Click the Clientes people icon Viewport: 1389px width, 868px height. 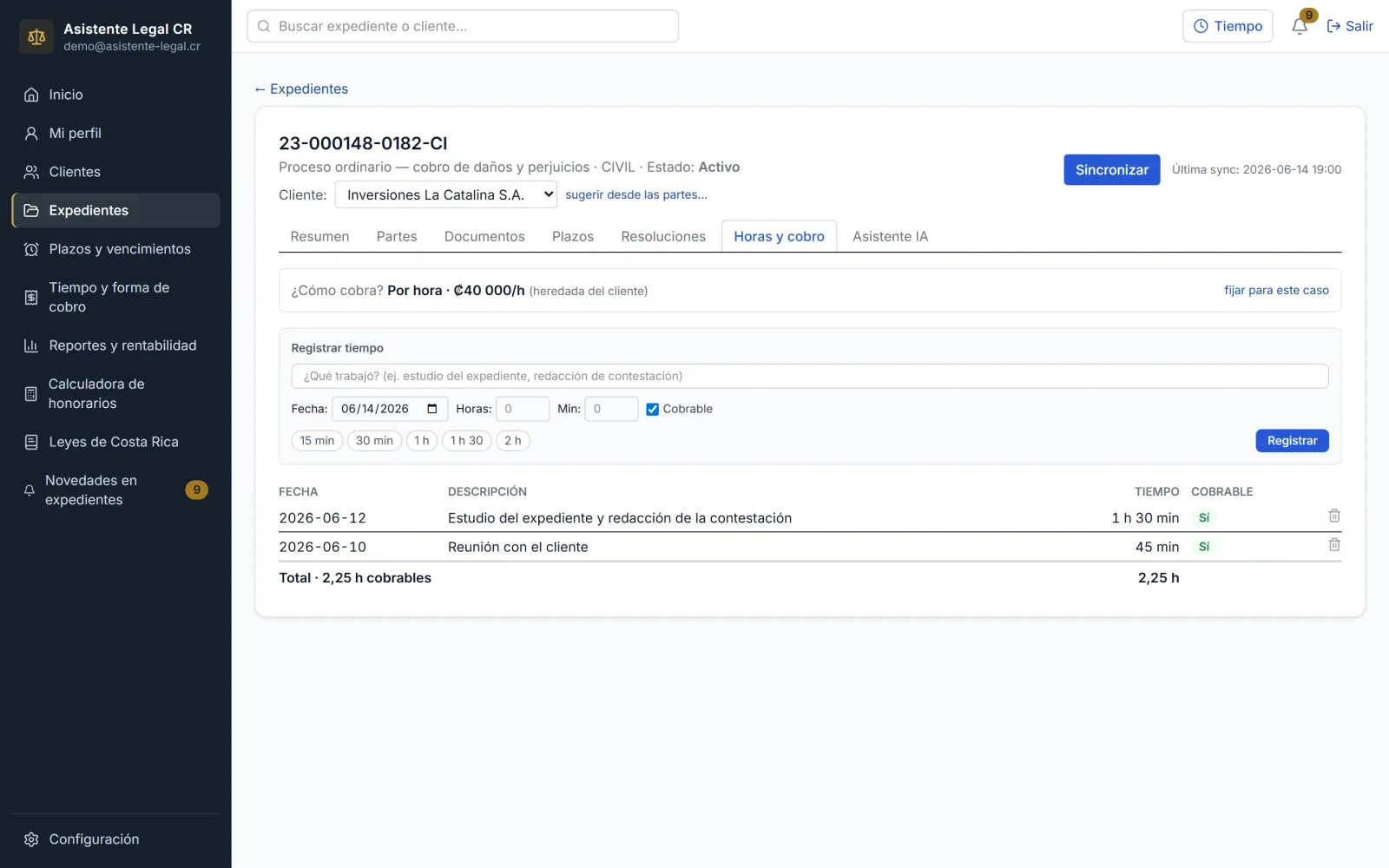[31, 172]
